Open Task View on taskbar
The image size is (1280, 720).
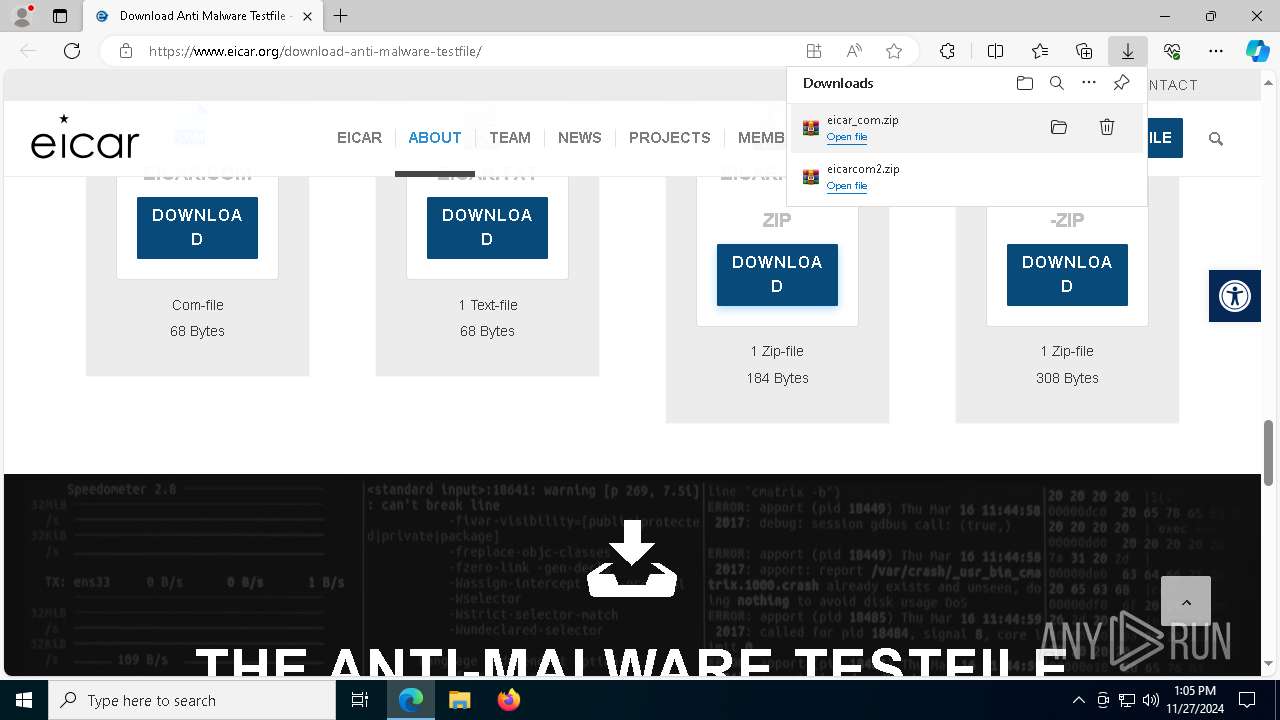click(360, 700)
